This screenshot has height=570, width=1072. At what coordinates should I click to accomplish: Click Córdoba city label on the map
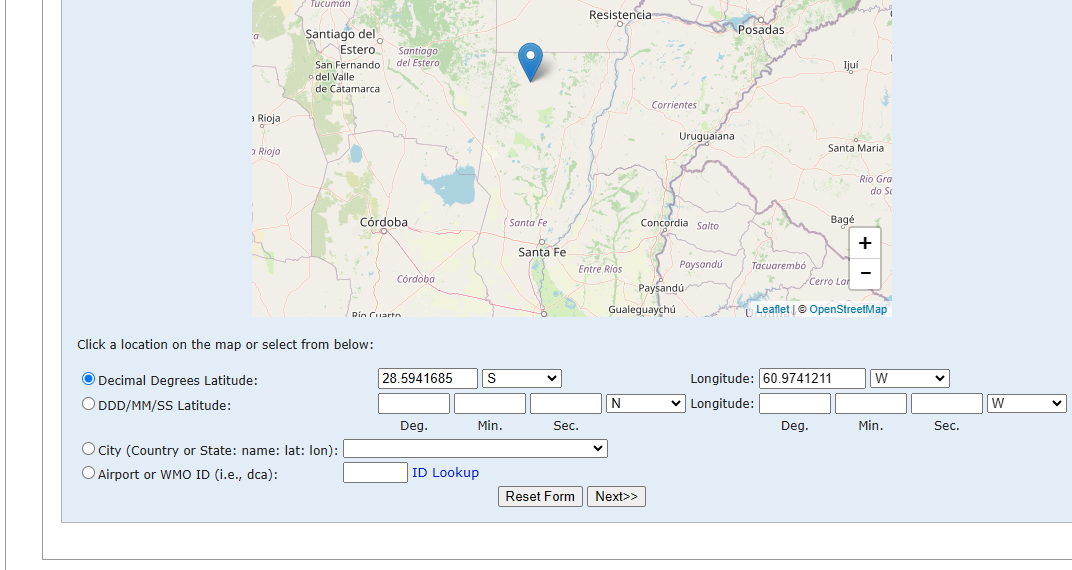(x=384, y=222)
